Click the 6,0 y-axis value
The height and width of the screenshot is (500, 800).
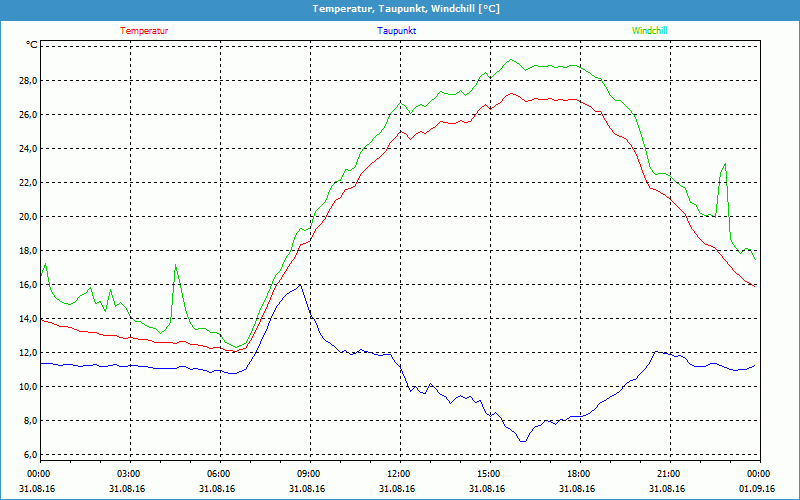[29, 455]
